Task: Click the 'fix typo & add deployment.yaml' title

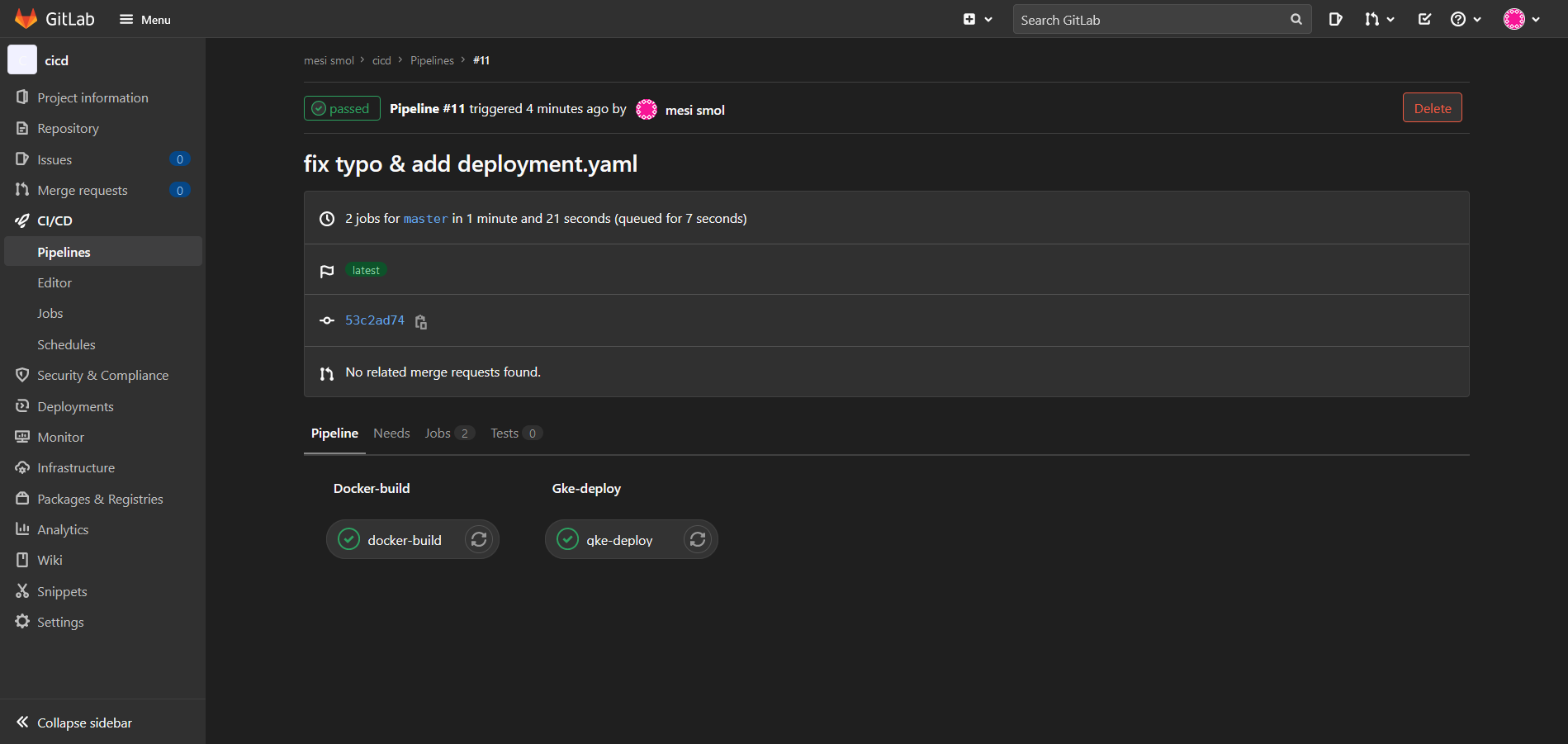Action: click(471, 163)
